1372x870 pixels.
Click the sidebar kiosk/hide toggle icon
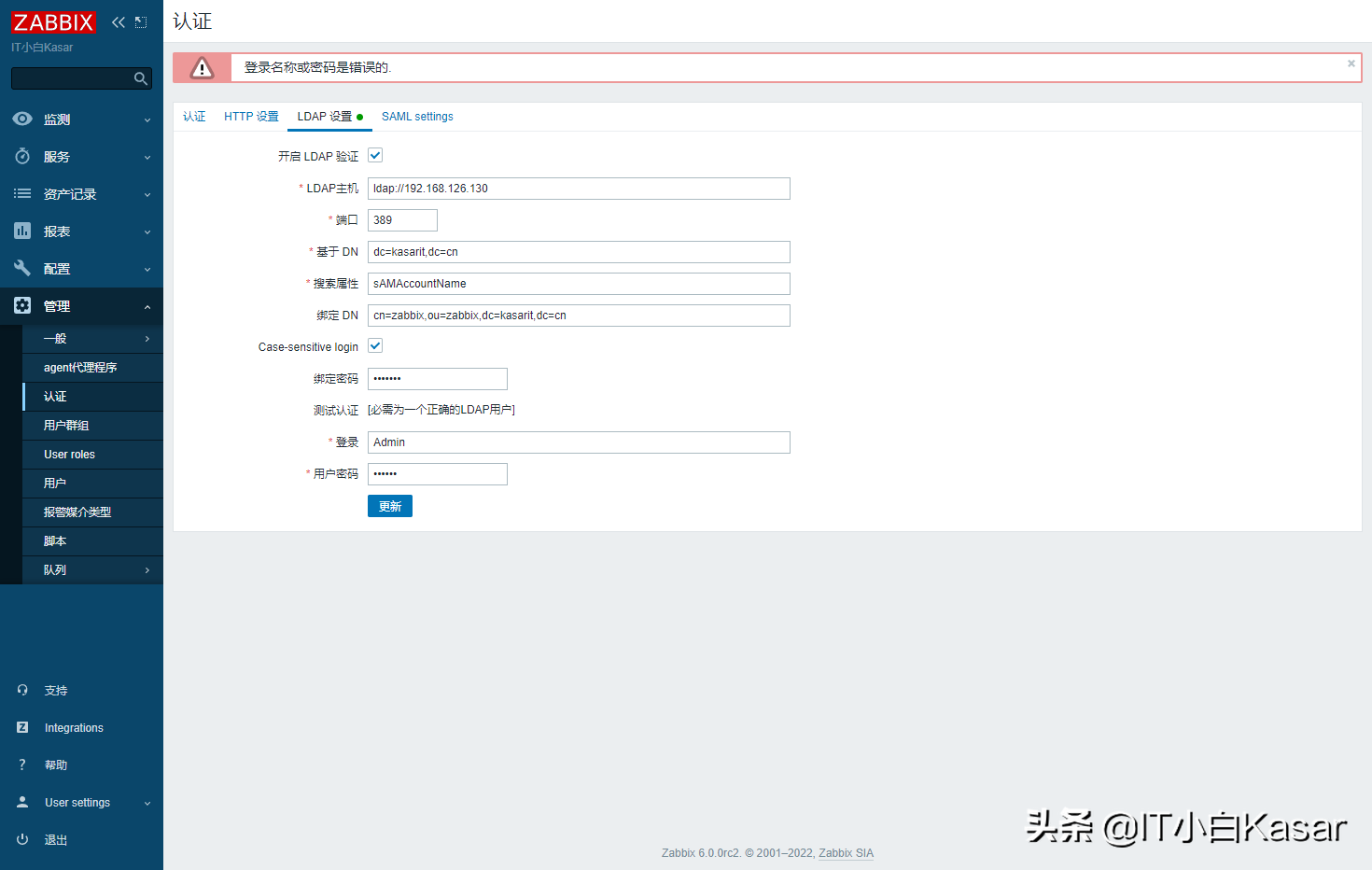141,22
